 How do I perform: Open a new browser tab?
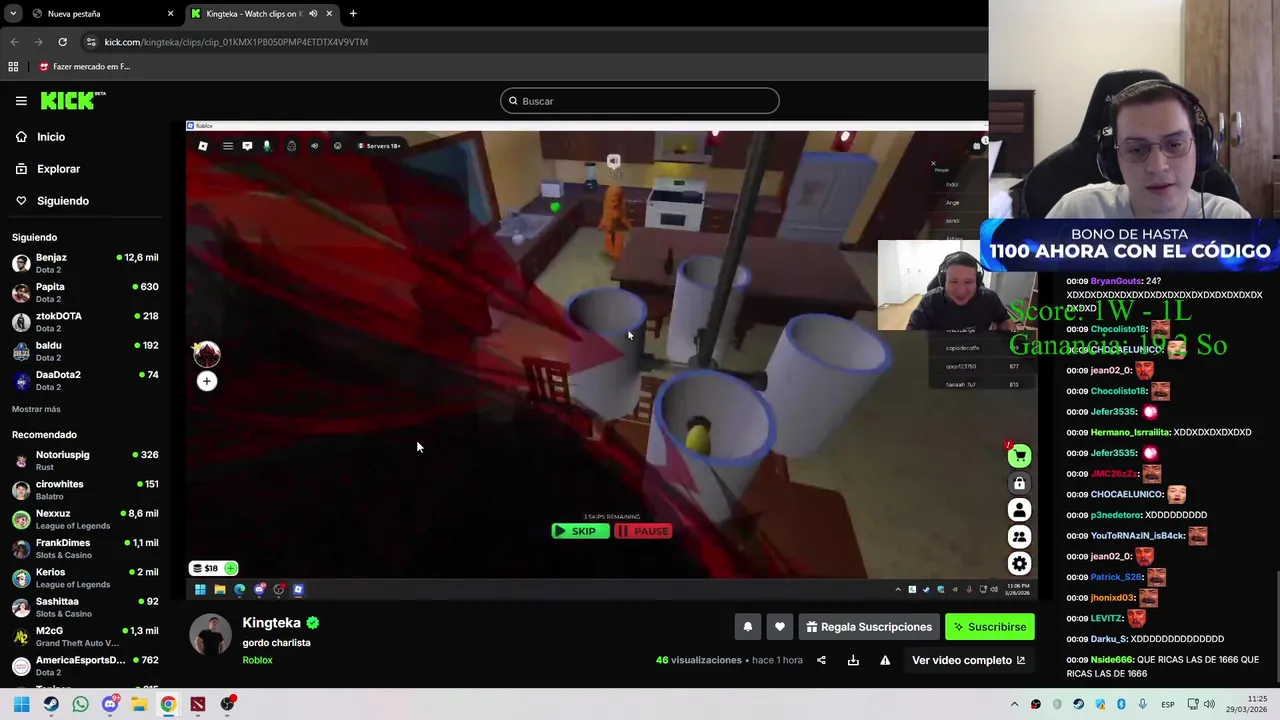click(x=353, y=14)
